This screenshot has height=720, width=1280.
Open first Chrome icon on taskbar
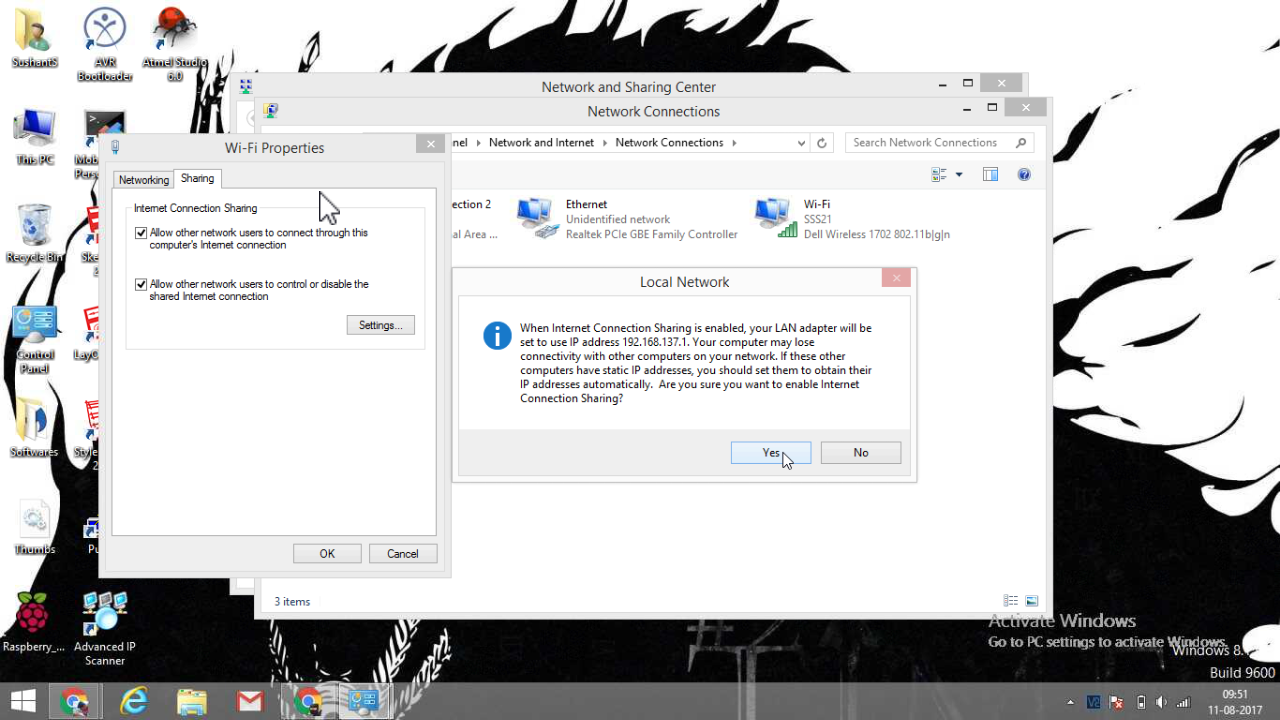(75, 701)
